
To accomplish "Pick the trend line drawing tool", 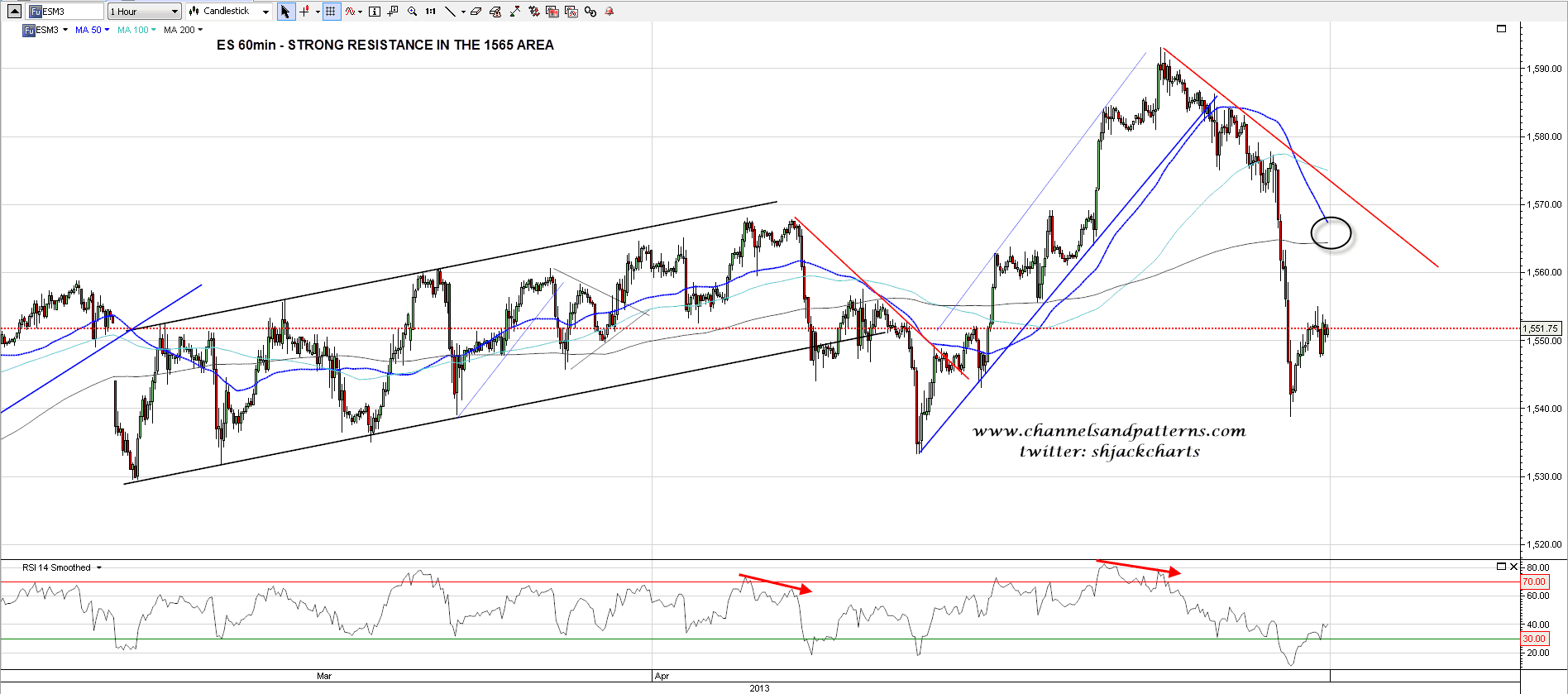I will (450, 12).
